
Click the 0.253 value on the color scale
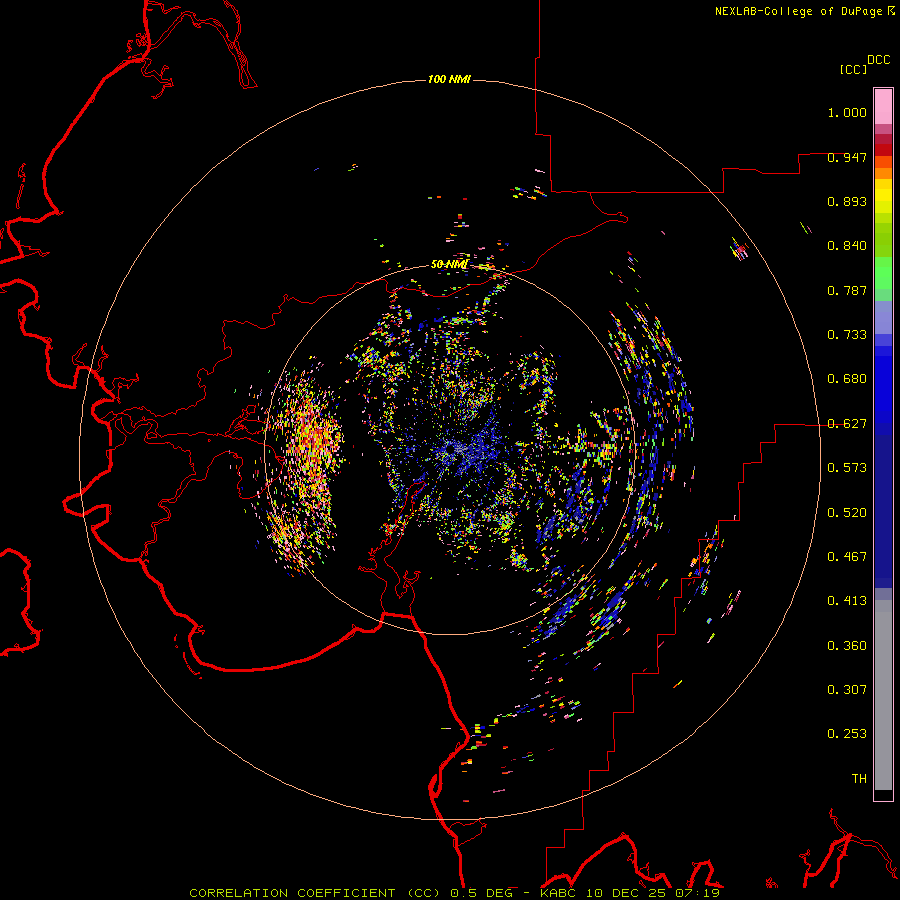tap(847, 734)
